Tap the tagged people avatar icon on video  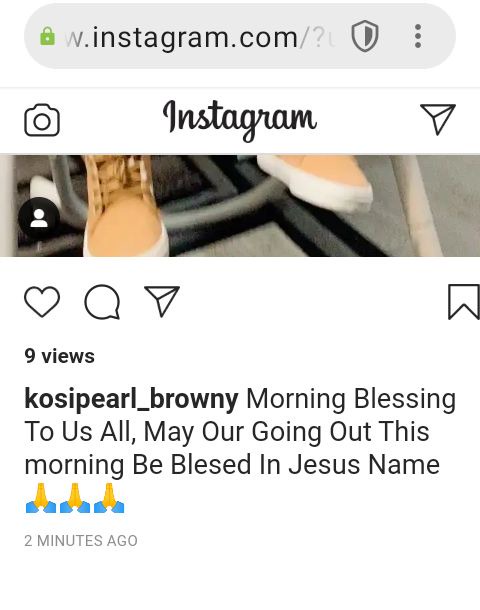(x=39, y=218)
